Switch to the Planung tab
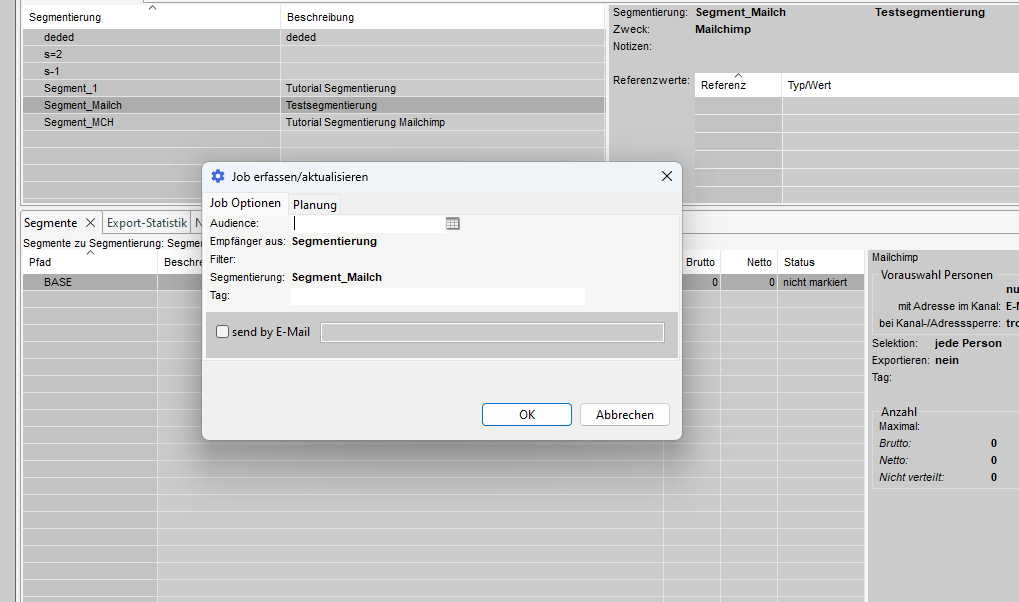Viewport: 1019px width, 602px height. (315, 205)
